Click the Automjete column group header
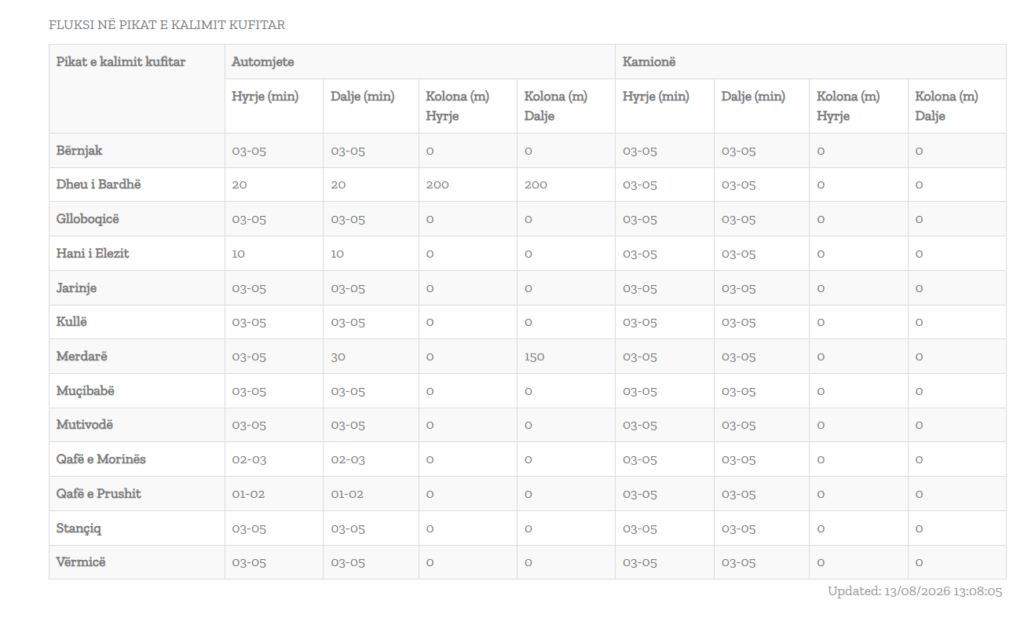The height and width of the screenshot is (618, 1024). pyautogui.click(x=263, y=62)
